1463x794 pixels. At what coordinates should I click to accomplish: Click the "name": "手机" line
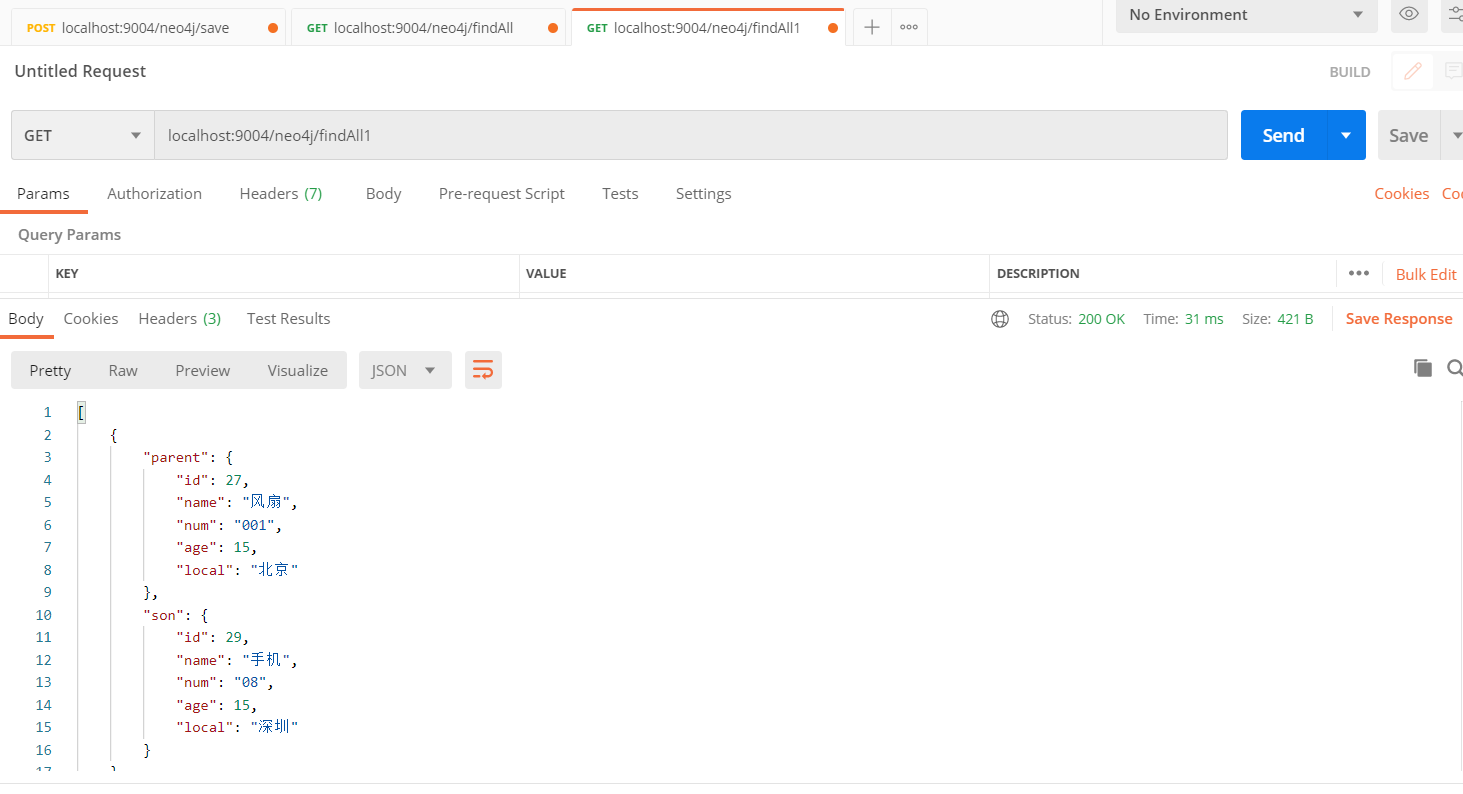coord(238,660)
